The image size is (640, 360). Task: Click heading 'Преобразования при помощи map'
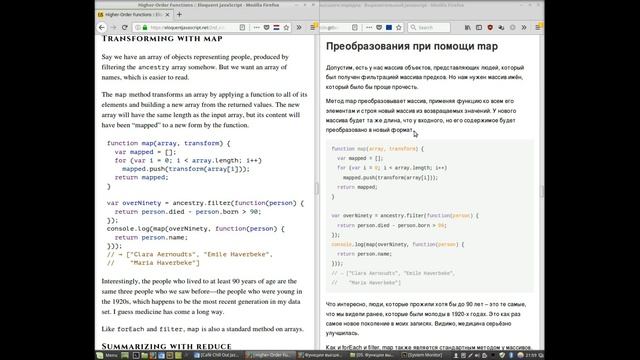(412, 46)
